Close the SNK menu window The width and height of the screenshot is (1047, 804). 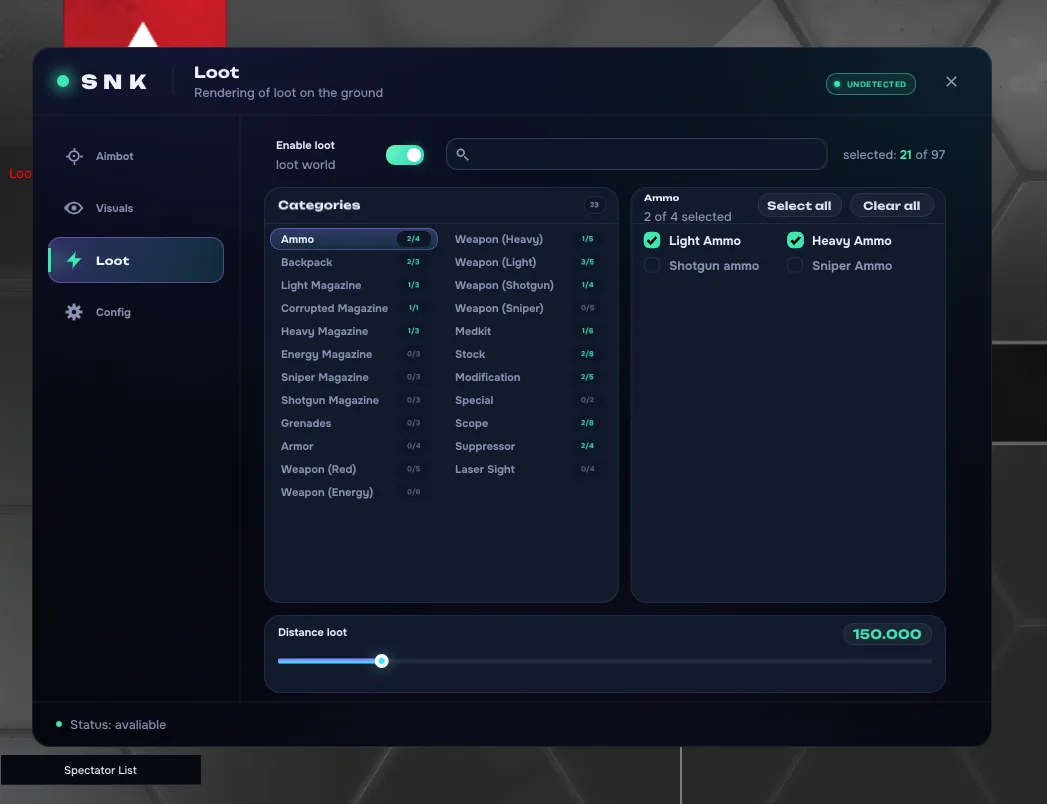[x=952, y=81]
